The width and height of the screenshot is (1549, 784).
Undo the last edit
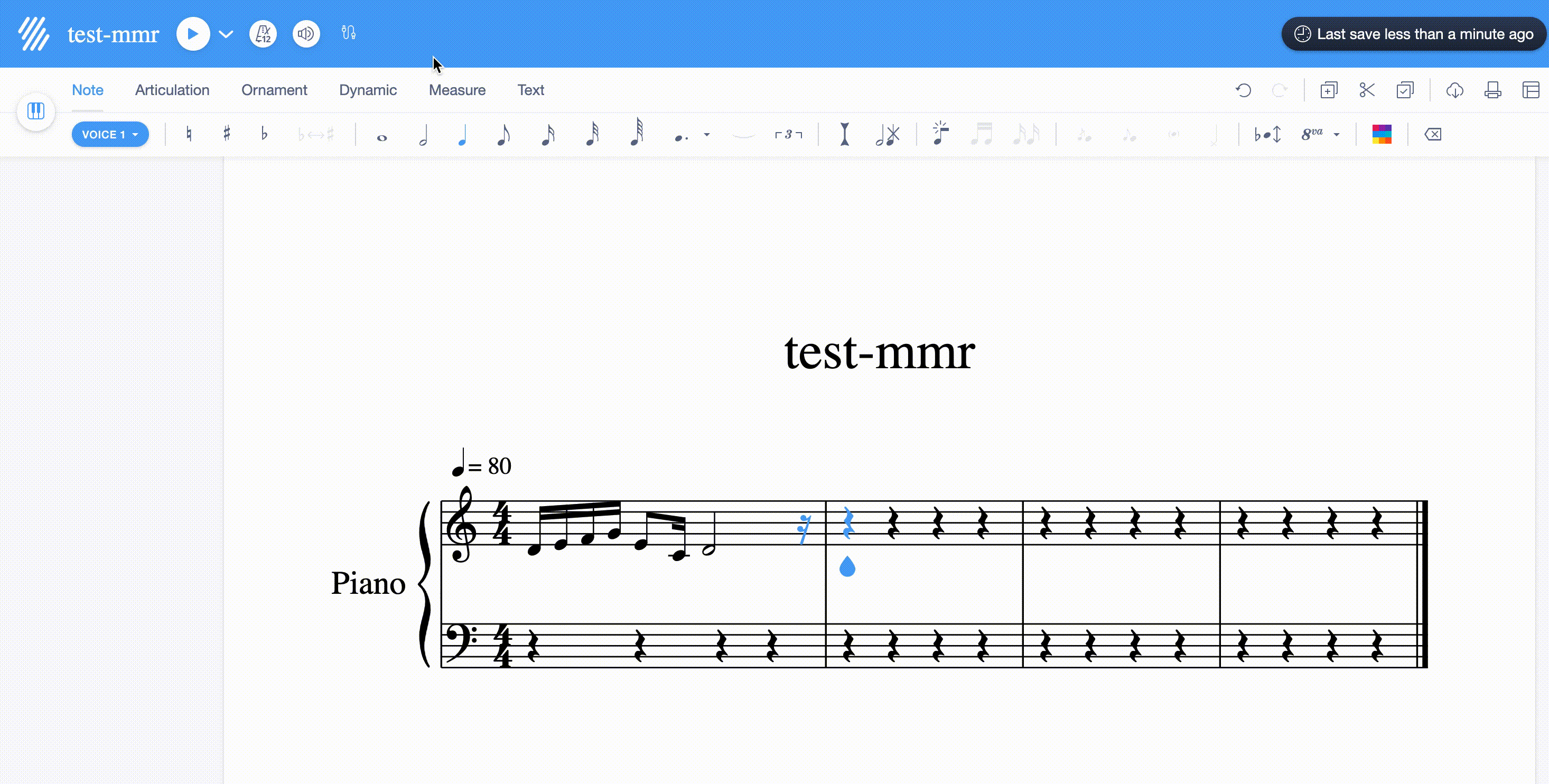tap(1244, 90)
